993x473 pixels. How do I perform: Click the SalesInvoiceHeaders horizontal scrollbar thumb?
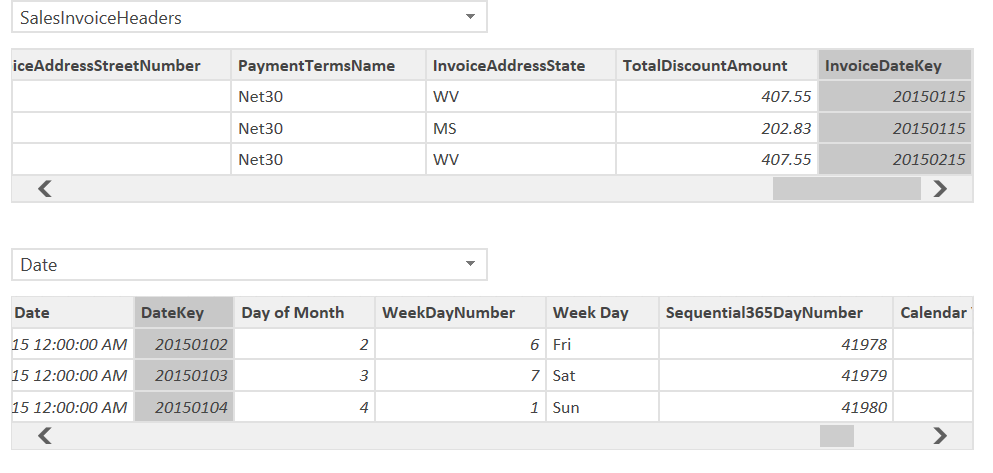(x=846, y=188)
